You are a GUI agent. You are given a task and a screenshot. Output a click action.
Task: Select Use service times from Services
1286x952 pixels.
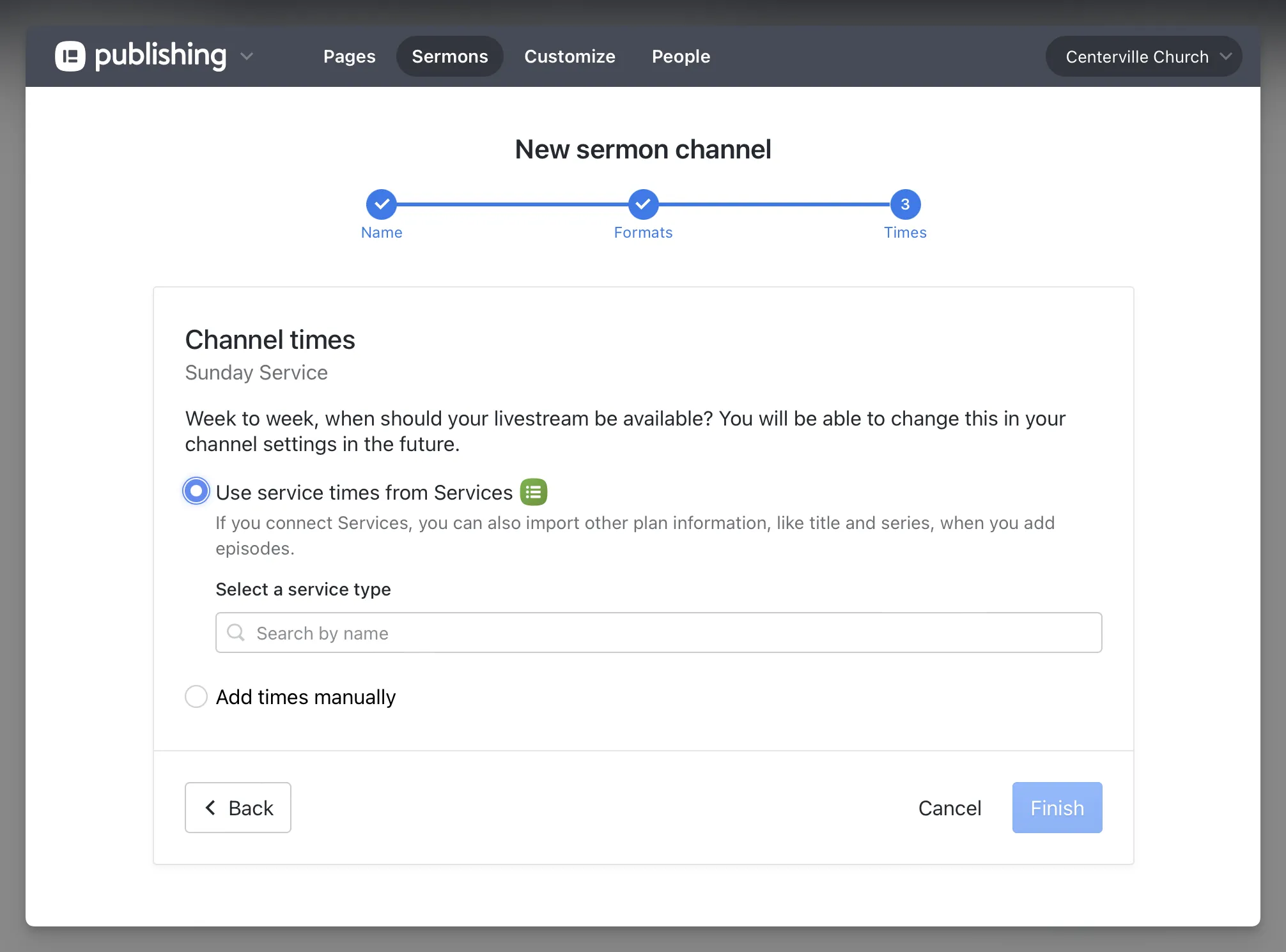point(196,491)
